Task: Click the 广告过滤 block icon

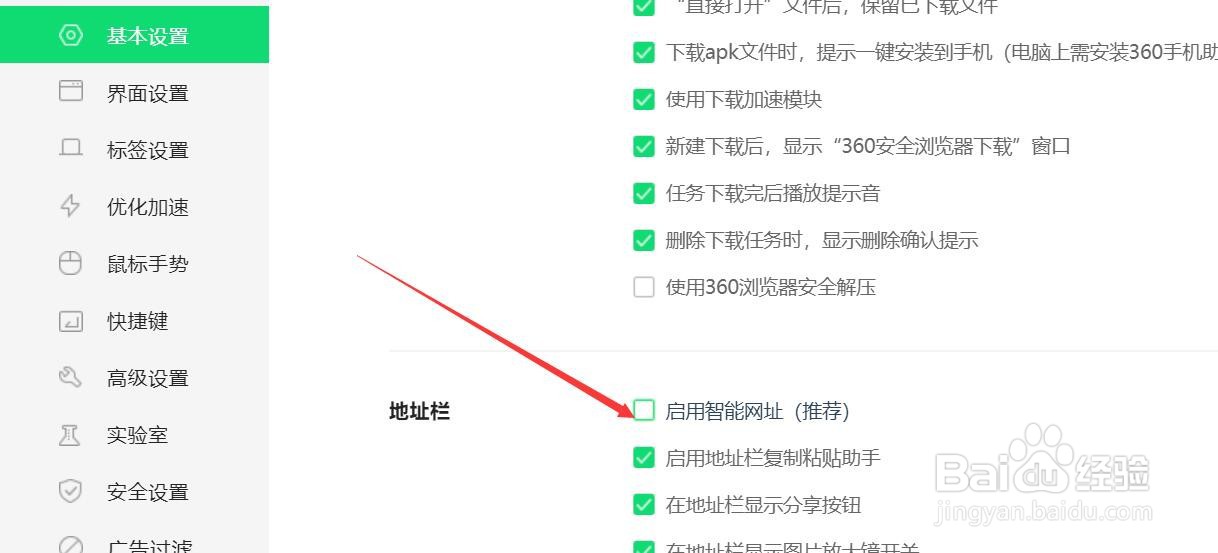Action: (x=71, y=546)
